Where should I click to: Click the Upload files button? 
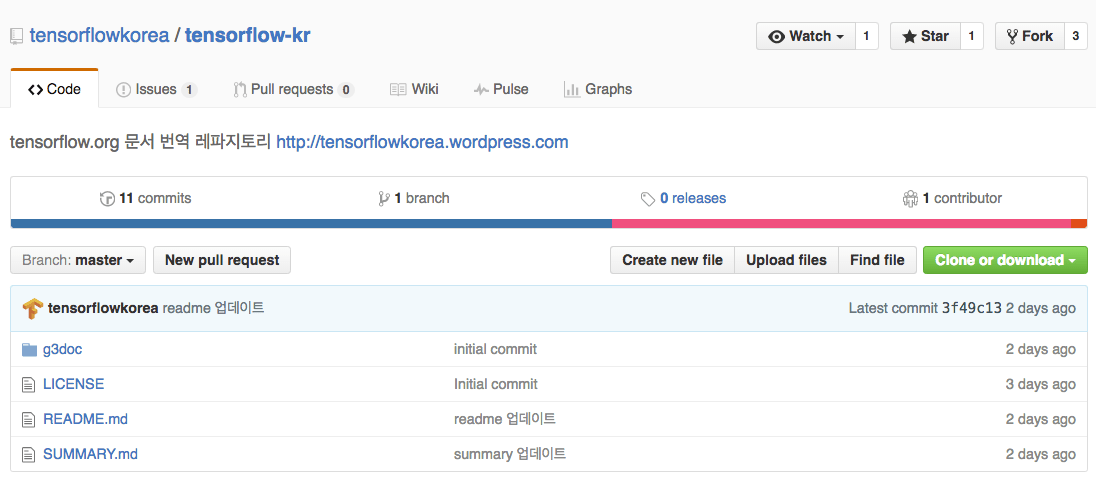pyautogui.click(x=786, y=260)
